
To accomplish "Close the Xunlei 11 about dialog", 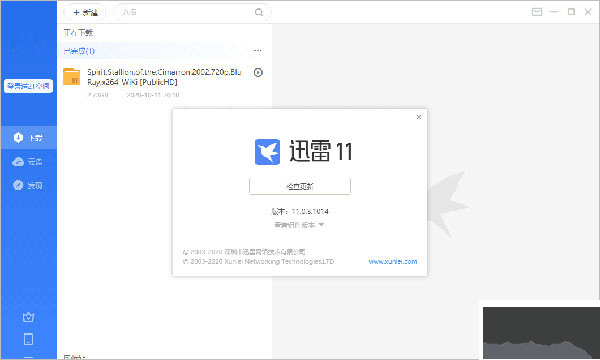I will click(x=419, y=117).
